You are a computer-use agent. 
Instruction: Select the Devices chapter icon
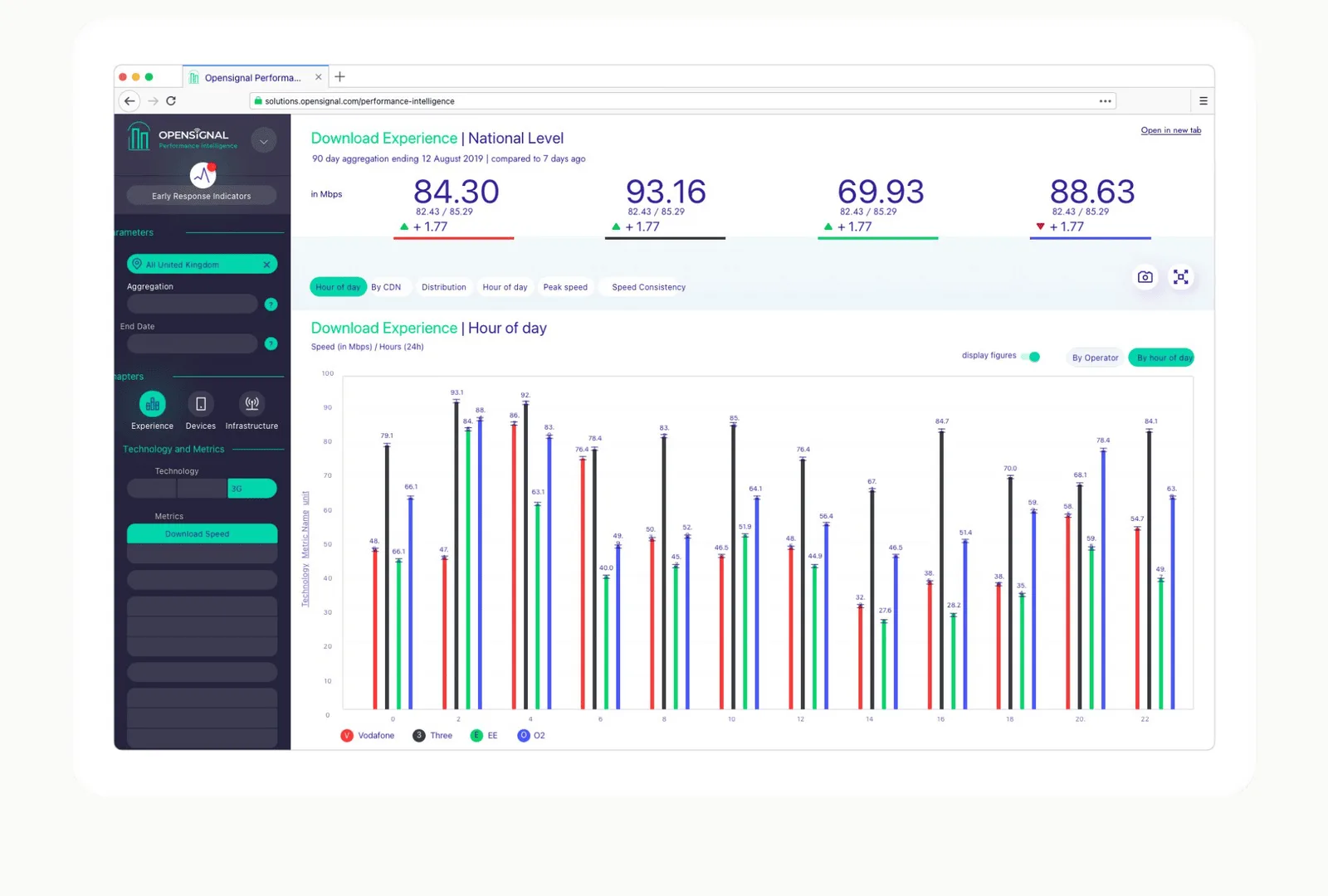click(x=201, y=404)
